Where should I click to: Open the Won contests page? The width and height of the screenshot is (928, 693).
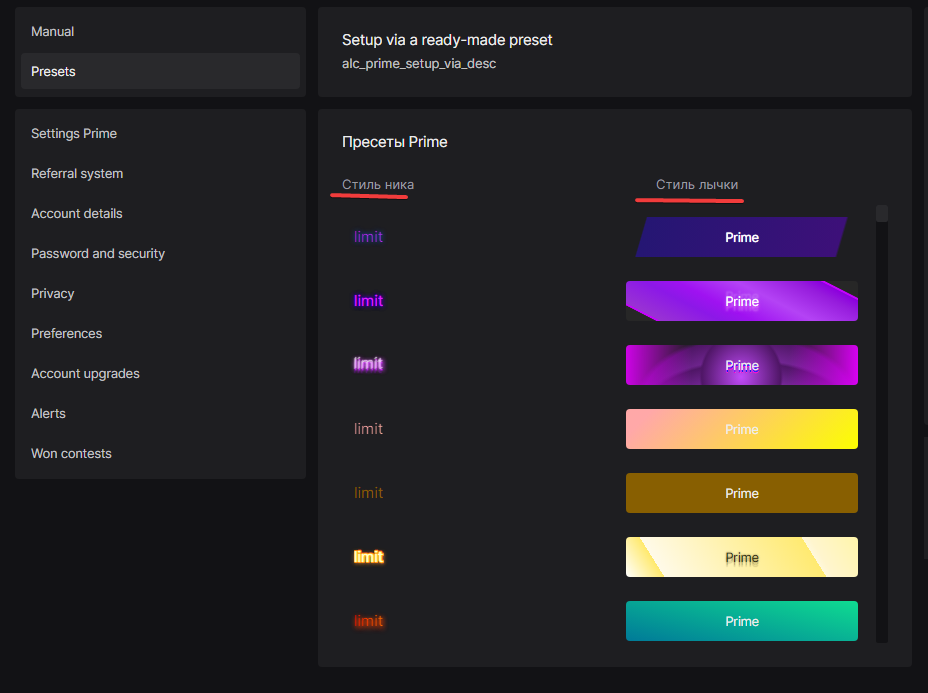coord(71,454)
